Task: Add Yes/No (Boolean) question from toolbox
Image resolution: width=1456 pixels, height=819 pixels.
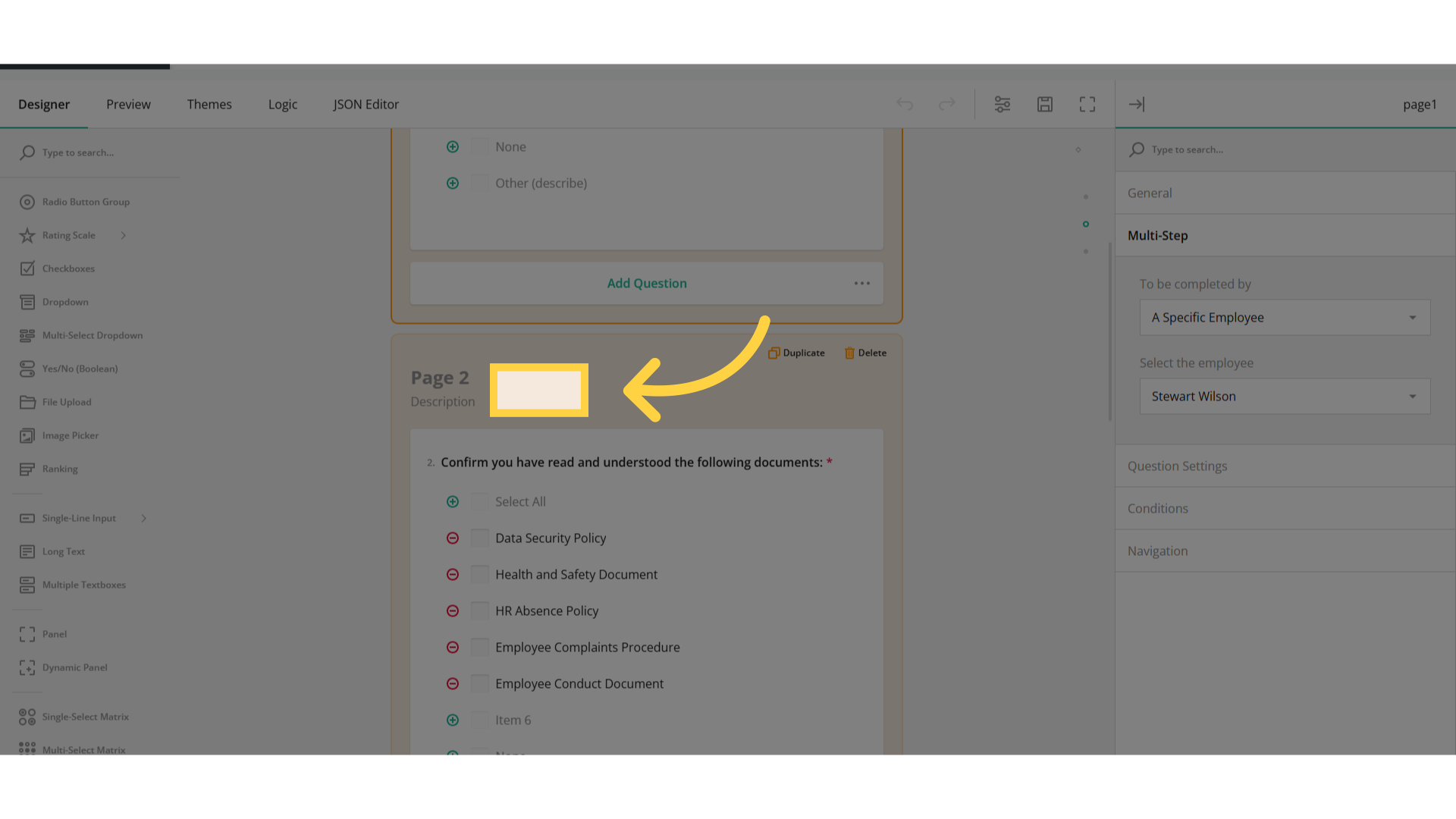Action: click(x=68, y=369)
